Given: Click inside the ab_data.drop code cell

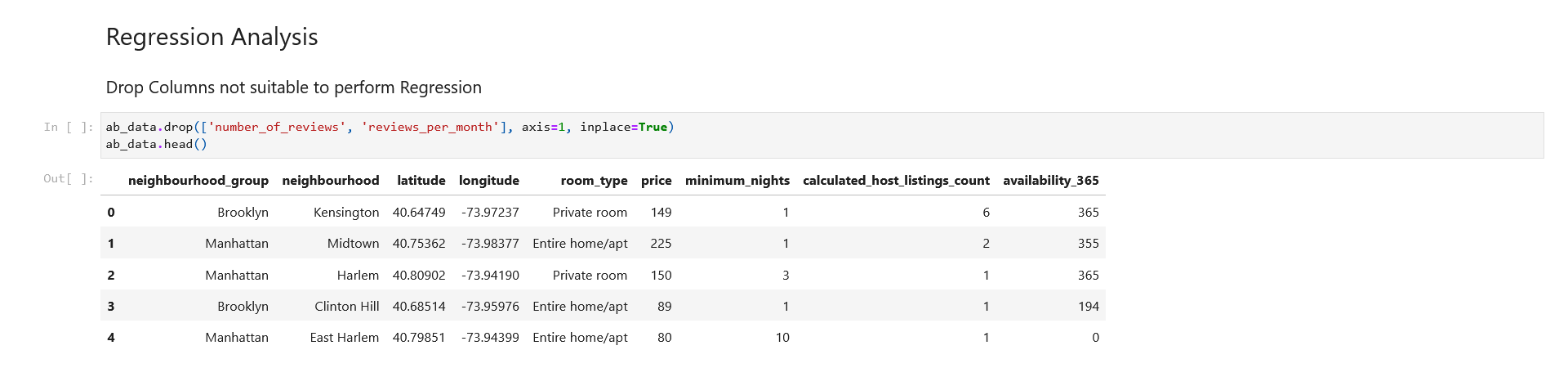Looking at the screenshot, I should pyautogui.click(x=822, y=135).
